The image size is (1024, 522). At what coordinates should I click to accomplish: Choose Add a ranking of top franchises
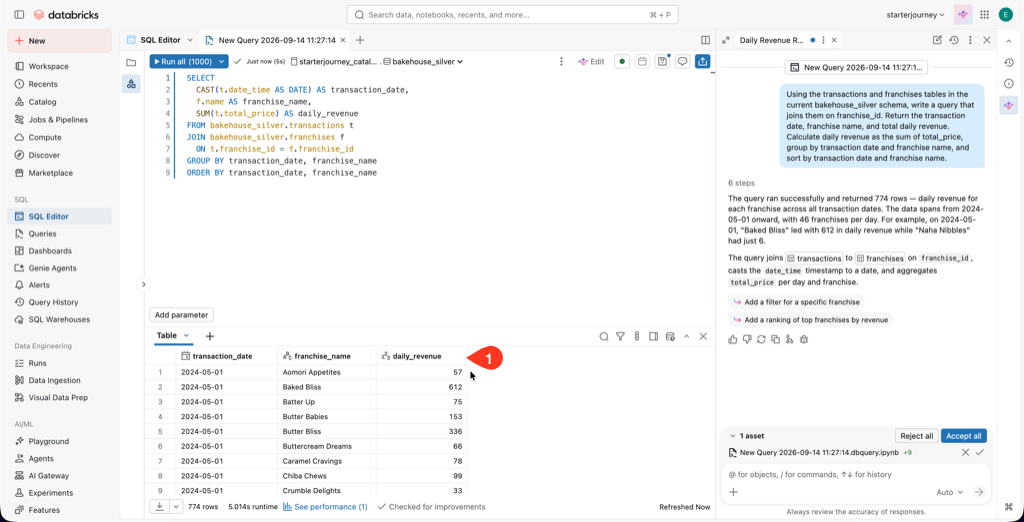(810, 319)
